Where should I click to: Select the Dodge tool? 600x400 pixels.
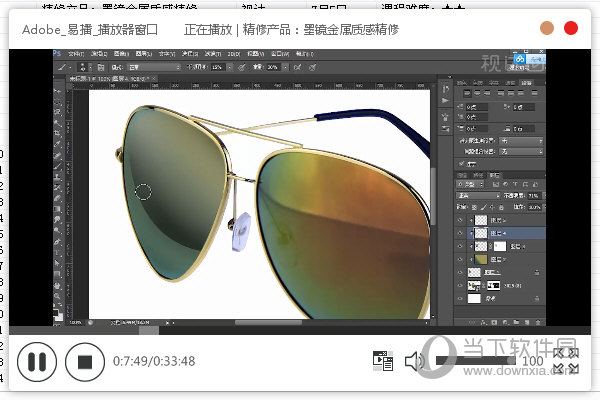pos(58,231)
